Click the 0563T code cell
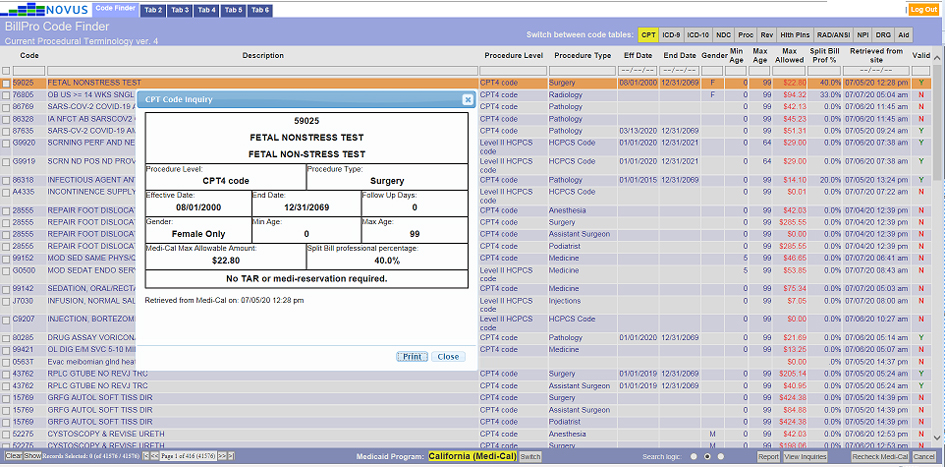Image resolution: width=945 pixels, height=467 pixels. (22, 362)
